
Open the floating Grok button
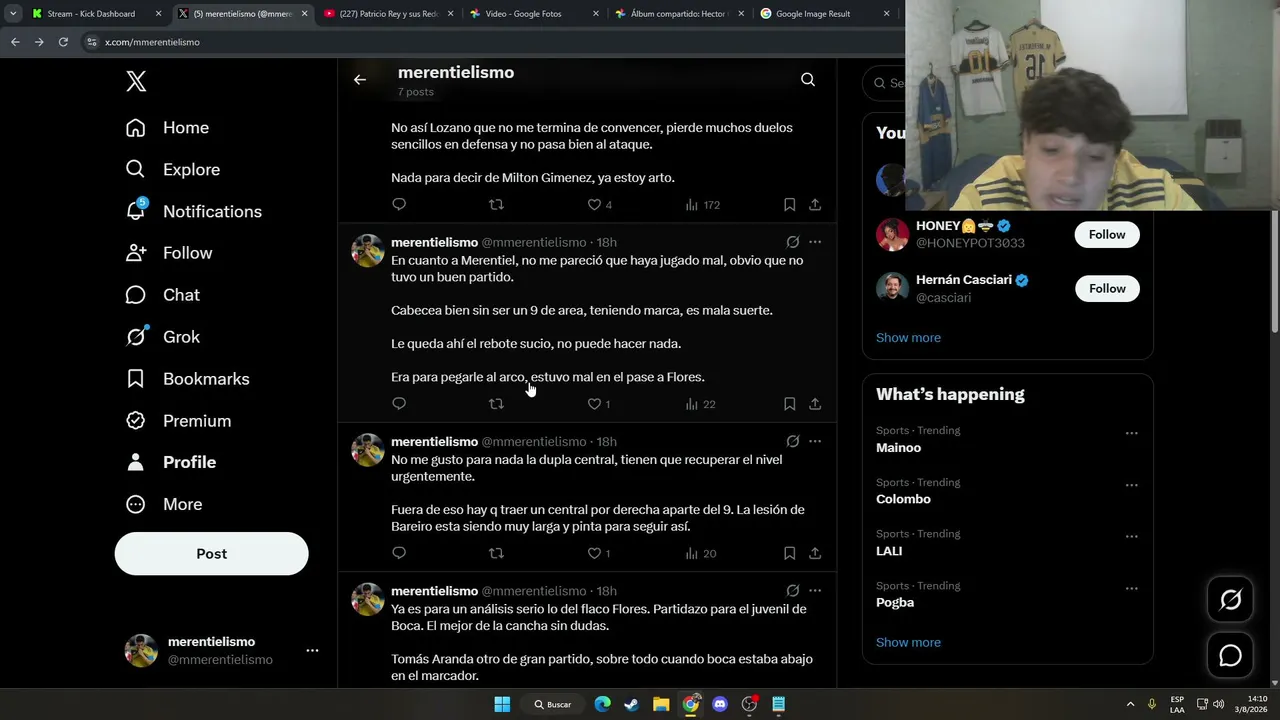tap(1230, 599)
